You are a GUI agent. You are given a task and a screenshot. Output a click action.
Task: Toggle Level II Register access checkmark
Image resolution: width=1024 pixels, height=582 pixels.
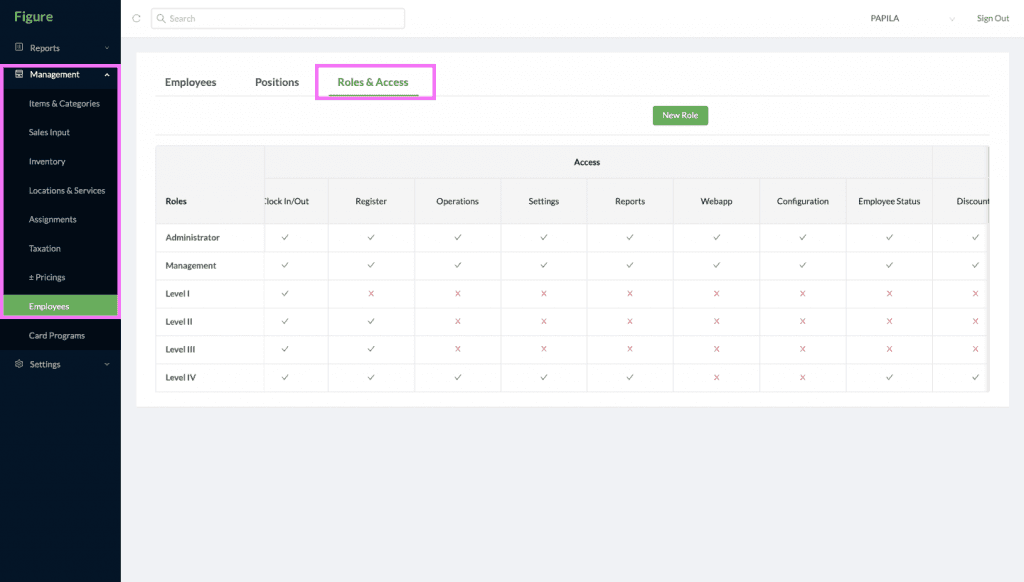coord(371,321)
